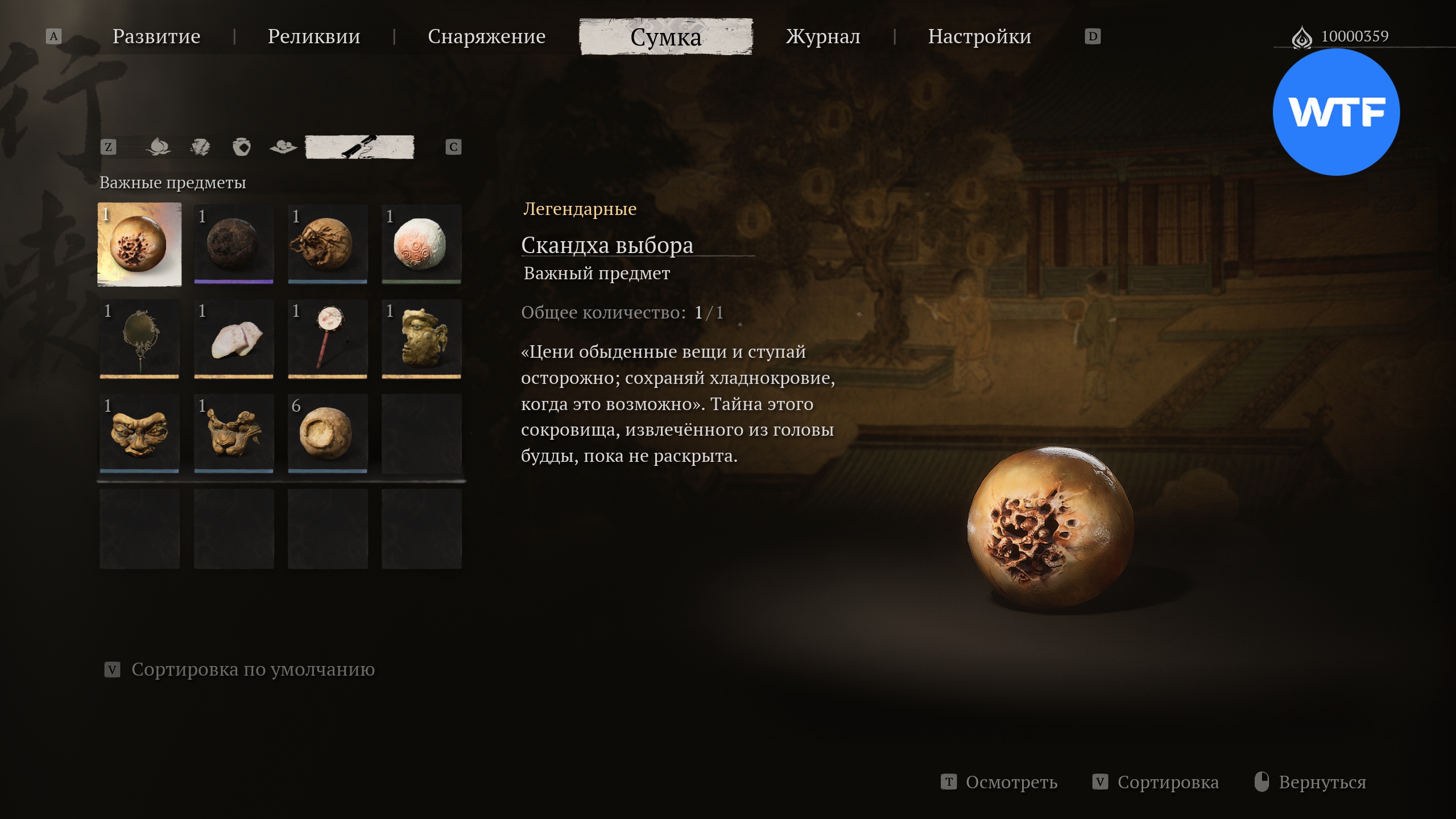Open the Настройки tab
Screen dimensions: 1456x819
tap(979, 36)
